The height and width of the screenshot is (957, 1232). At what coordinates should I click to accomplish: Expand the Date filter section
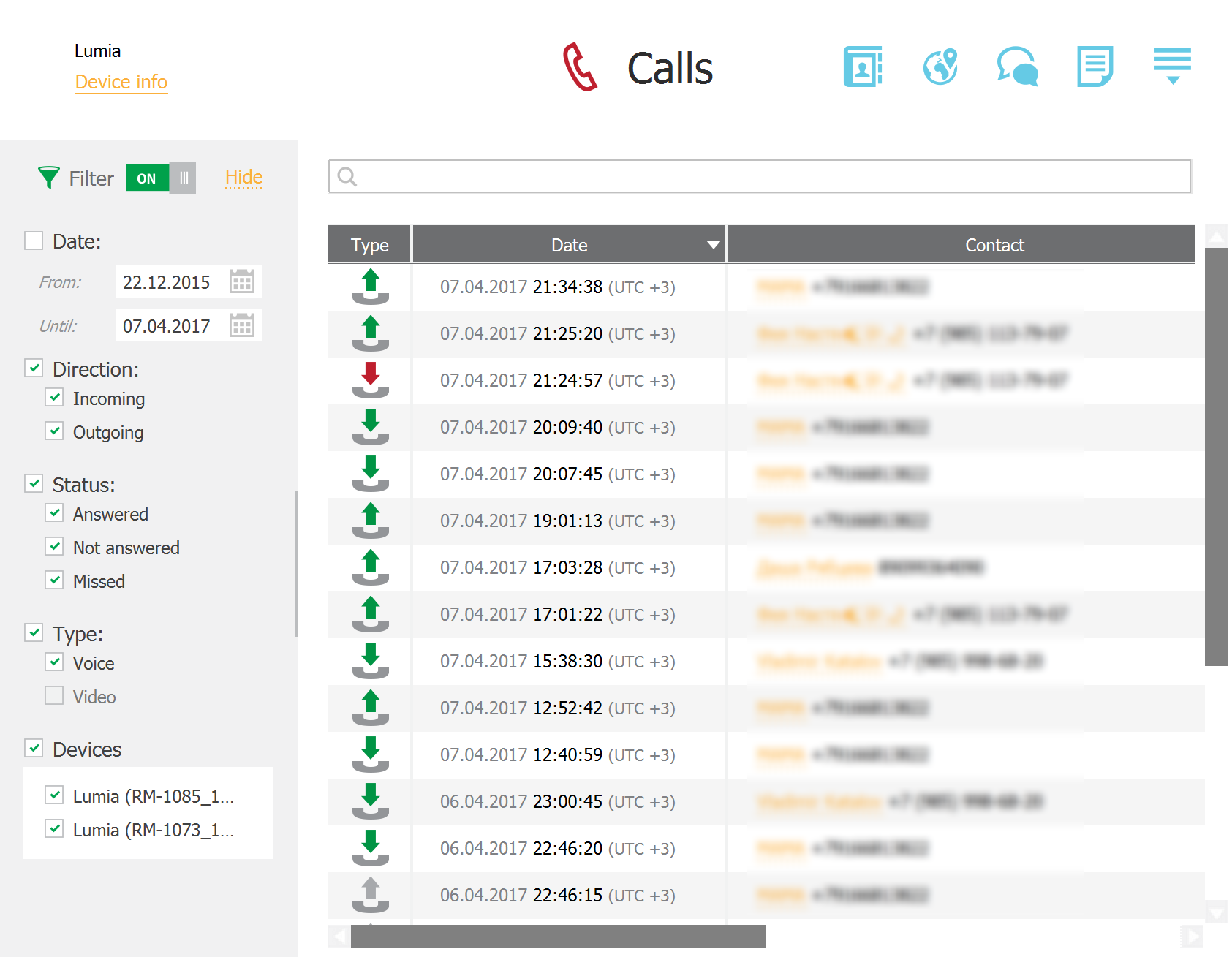[34, 240]
